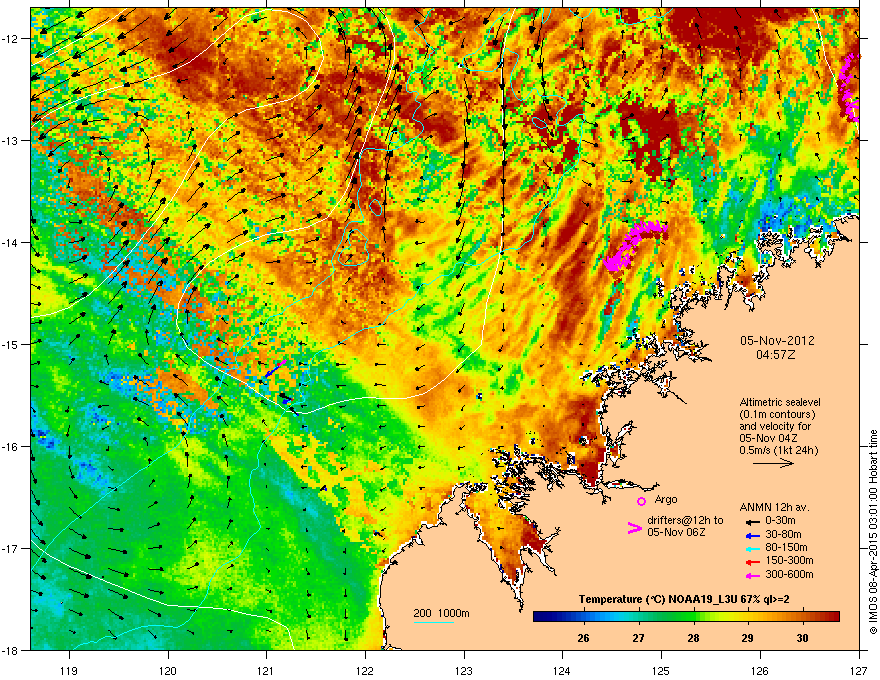
Task: Click the longitude axis label 119
Action: pyautogui.click(x=69, y=670)
